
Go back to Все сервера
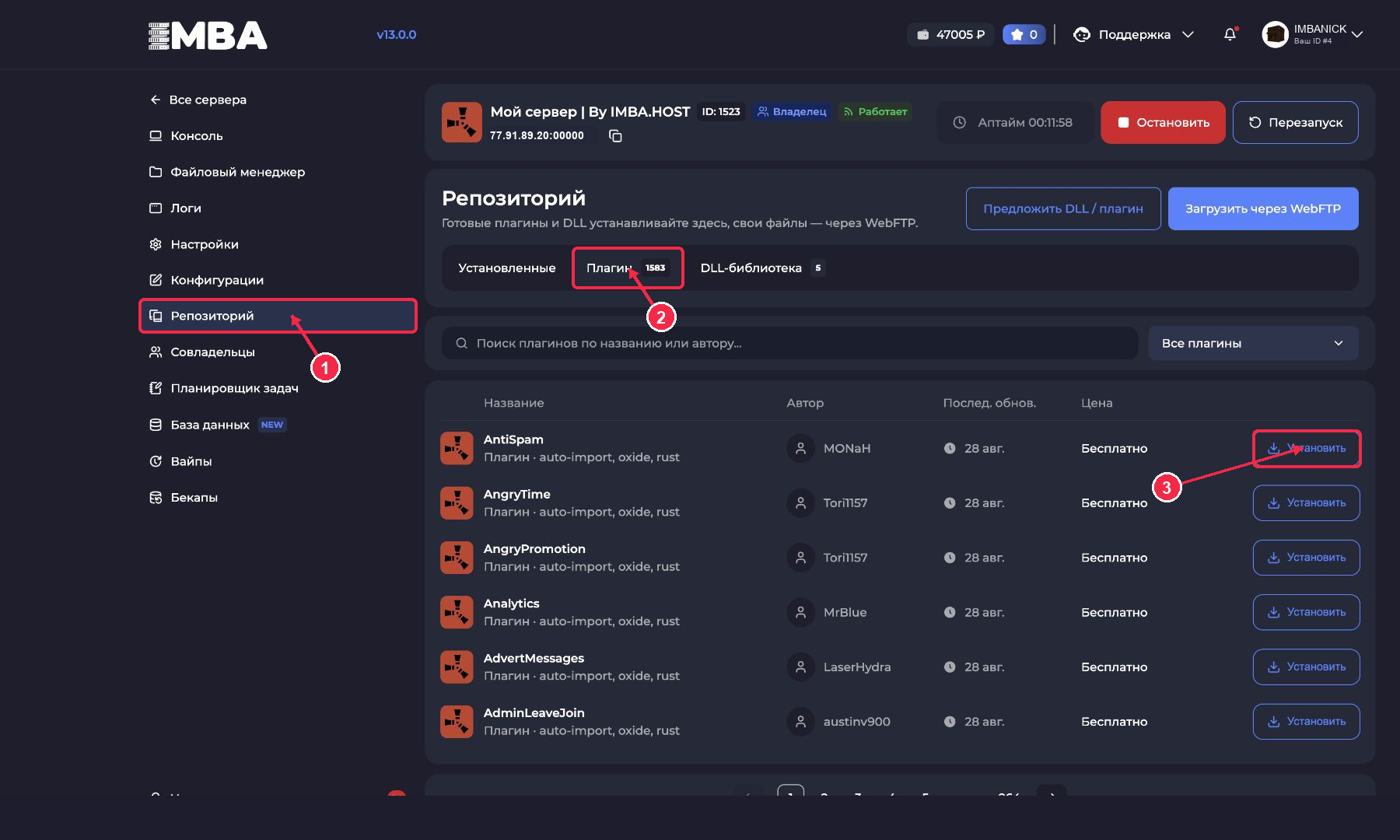tap(198, 100)
